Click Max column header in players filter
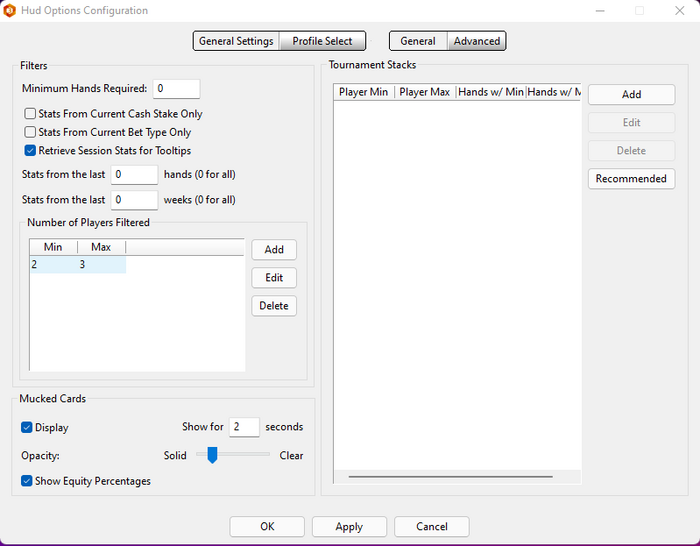Viewport: 700px width, 546px height. point(101,247)
